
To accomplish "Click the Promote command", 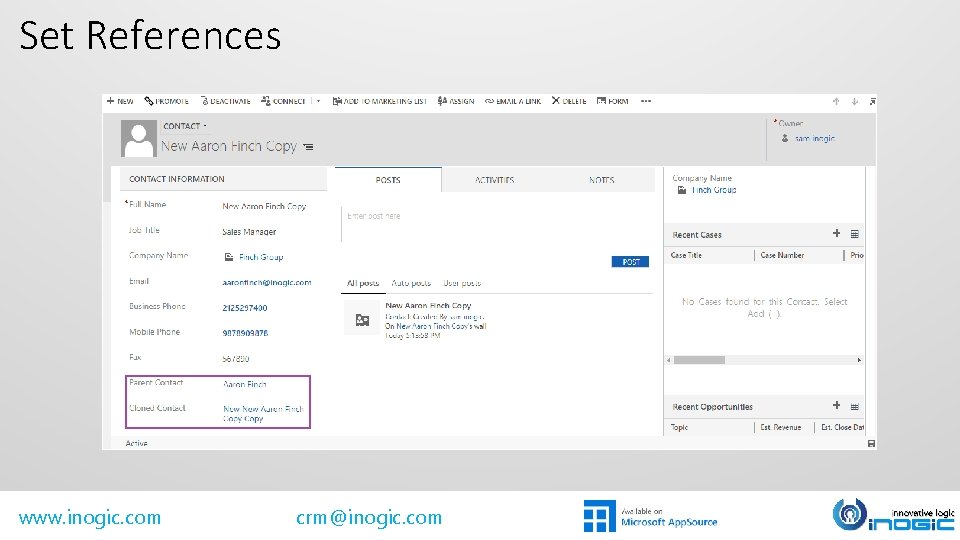I will 167,101.
